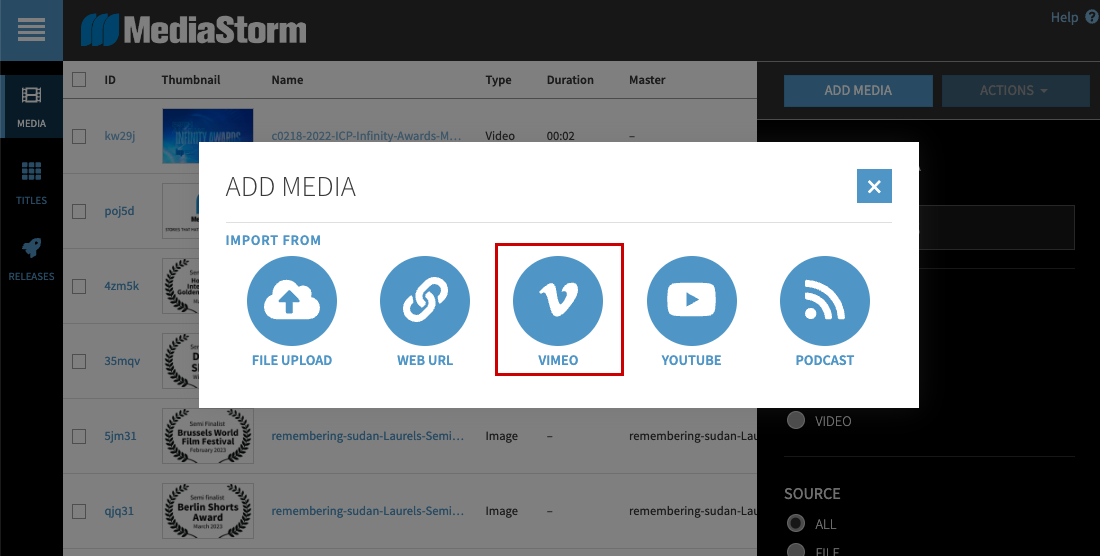Click the ADD MEDIA button
The width and height of the screenshot is (1100, 556).
(x=858, y=90)
